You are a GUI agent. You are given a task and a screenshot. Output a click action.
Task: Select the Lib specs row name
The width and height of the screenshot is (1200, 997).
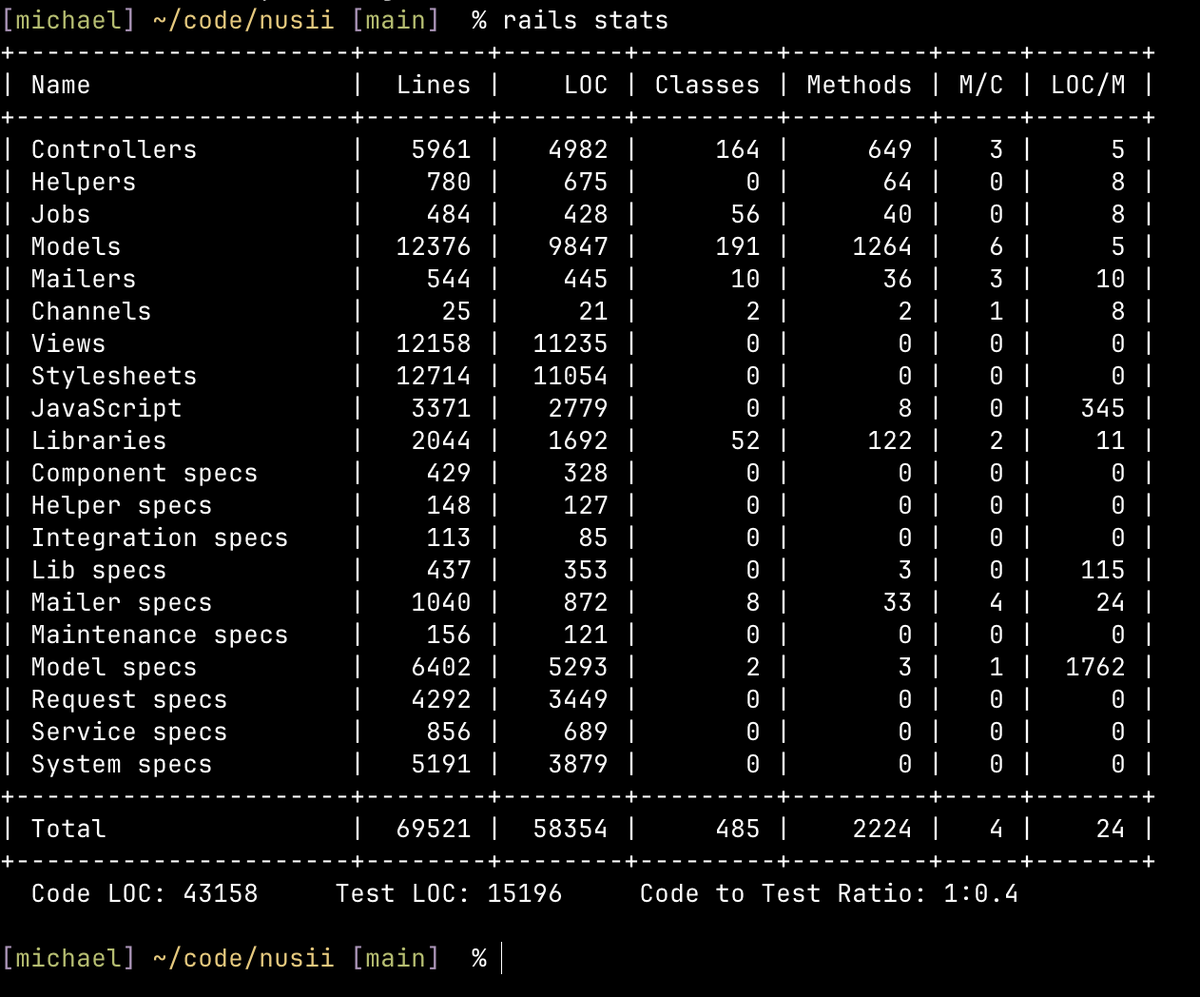(x=99, y=570)
